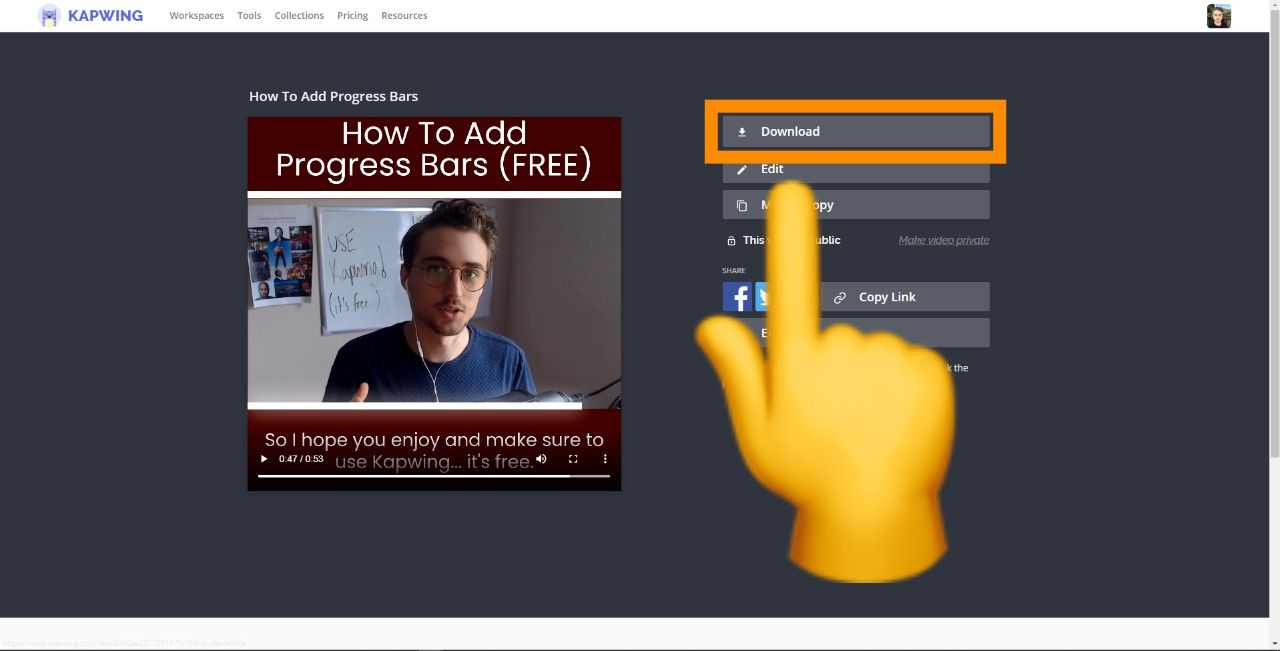Share the video on Facebook

[x=737, y=297]
